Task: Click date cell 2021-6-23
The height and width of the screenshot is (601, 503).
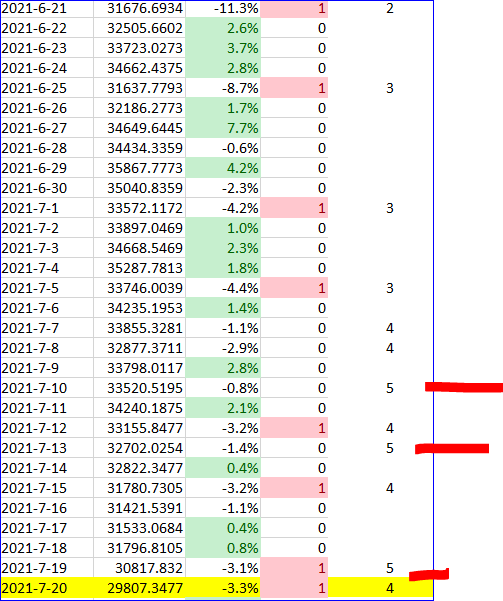Action: [47, 48]
